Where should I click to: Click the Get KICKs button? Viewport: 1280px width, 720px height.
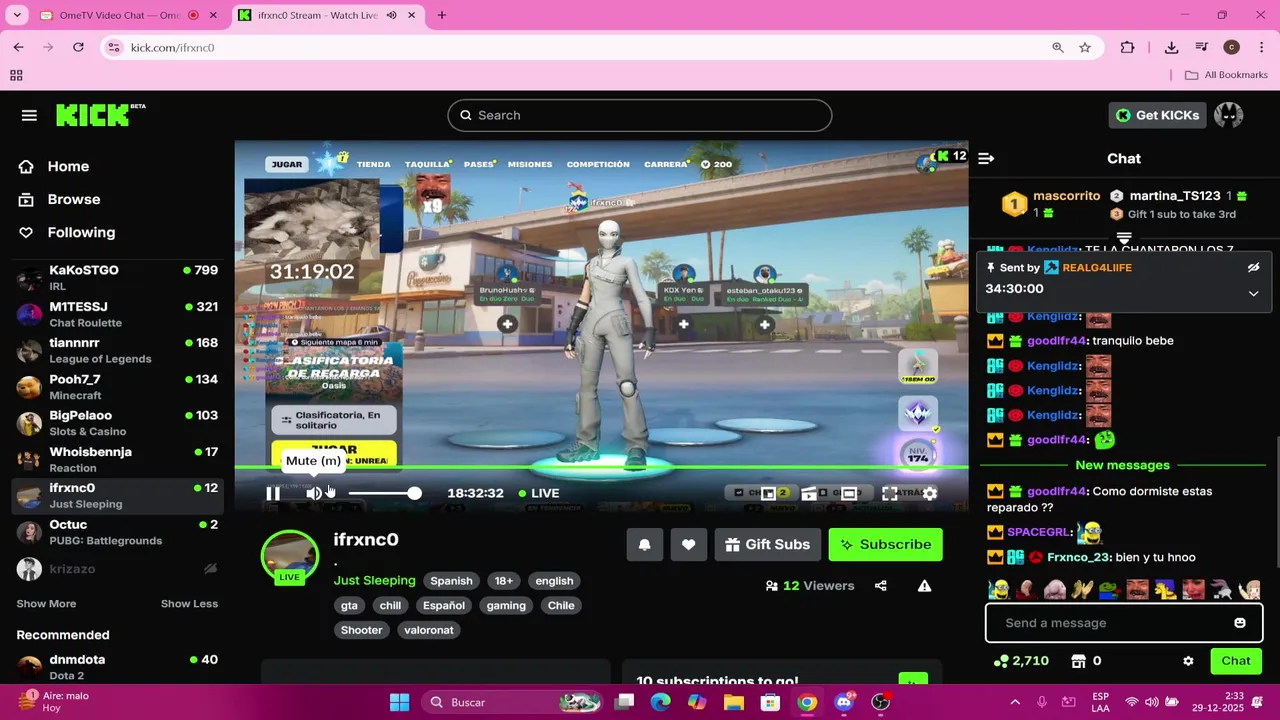coord(1157,115)
